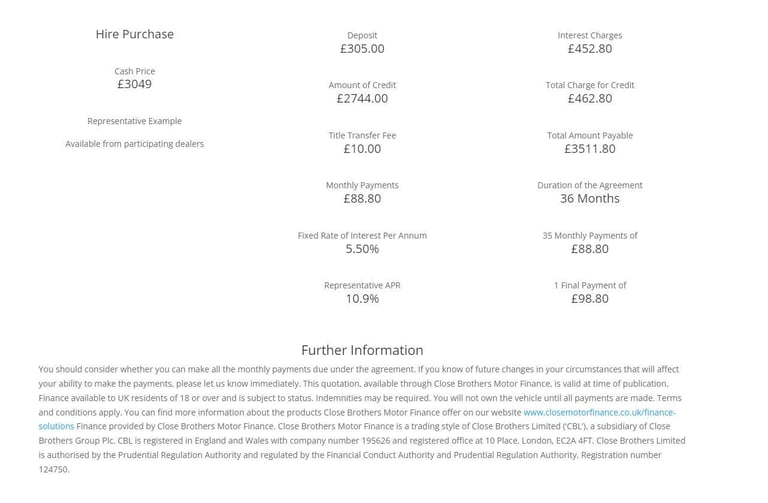Click the 35 Monthly Payments of label
This screenshot has width=768, height=503.
point(590,236)
